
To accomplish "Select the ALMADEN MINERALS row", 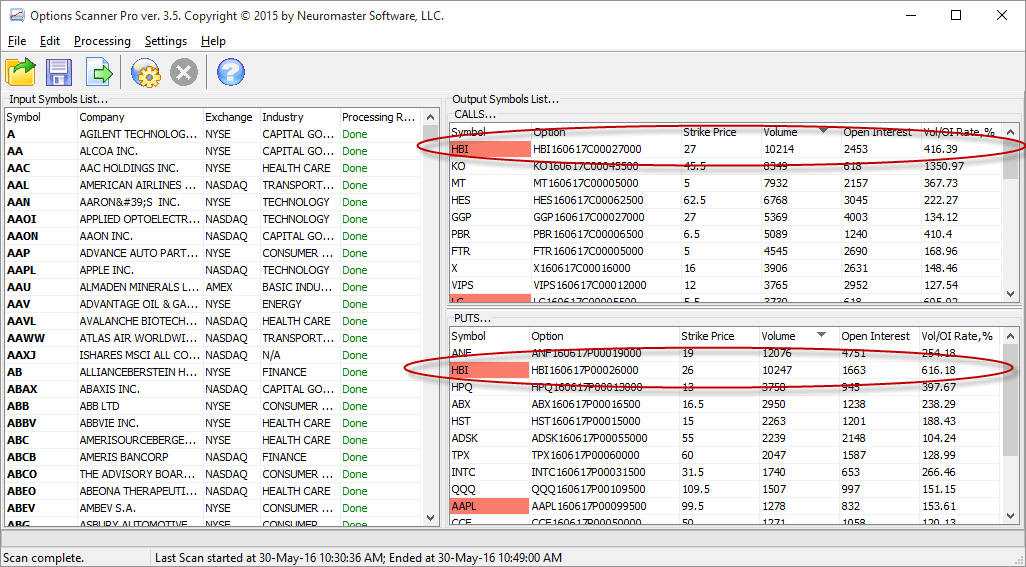I will coord(213,287).
